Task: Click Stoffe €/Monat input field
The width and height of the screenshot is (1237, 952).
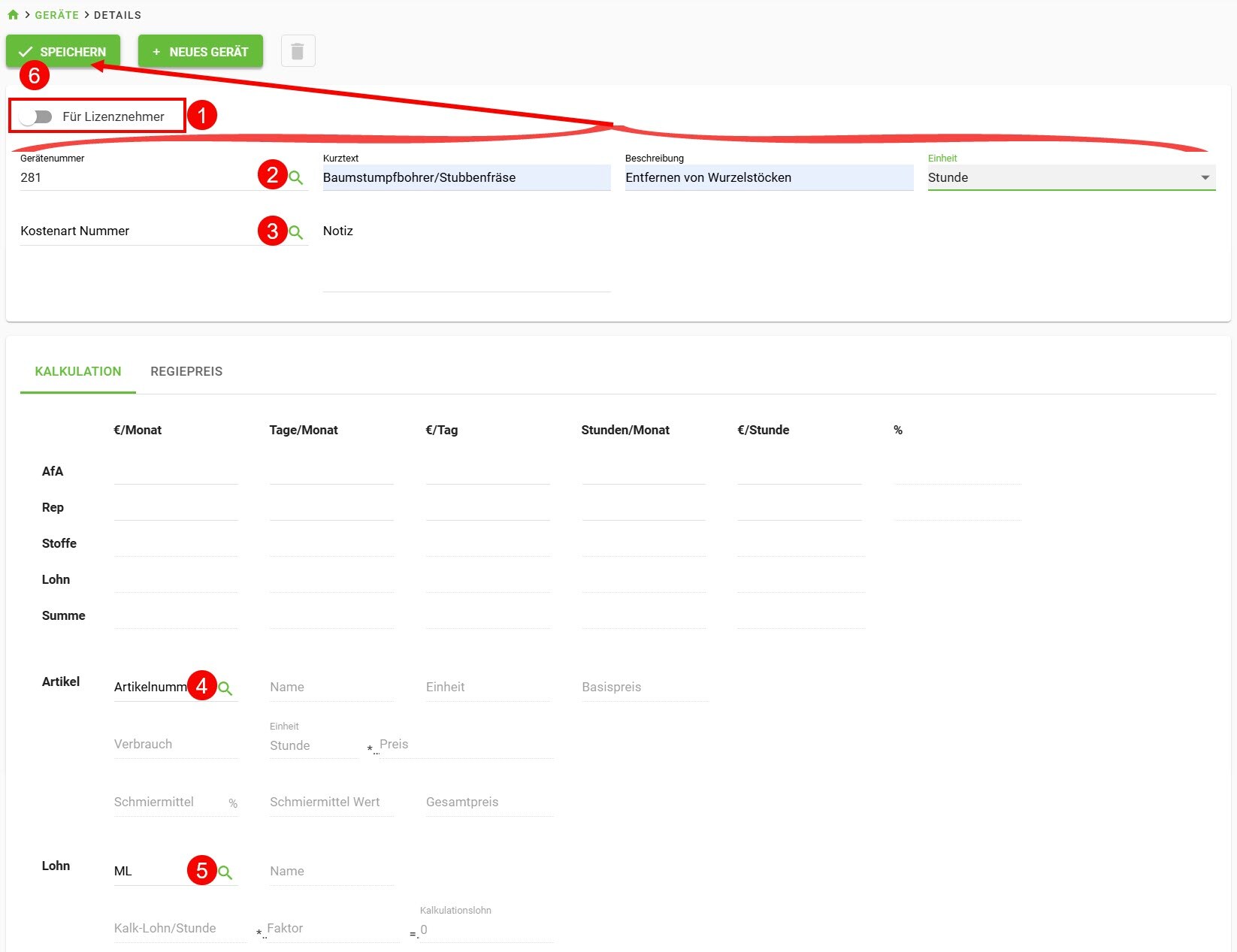Action: pos(176,543)
